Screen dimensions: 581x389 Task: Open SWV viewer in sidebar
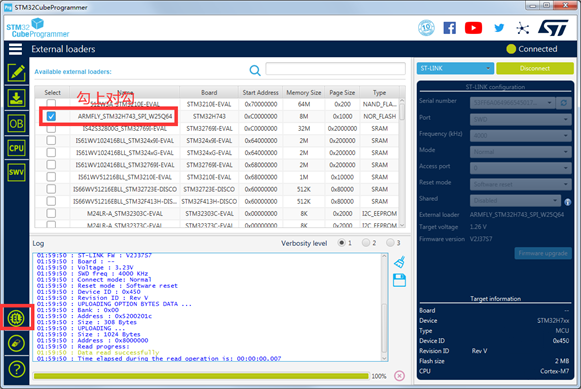[16, 172]
